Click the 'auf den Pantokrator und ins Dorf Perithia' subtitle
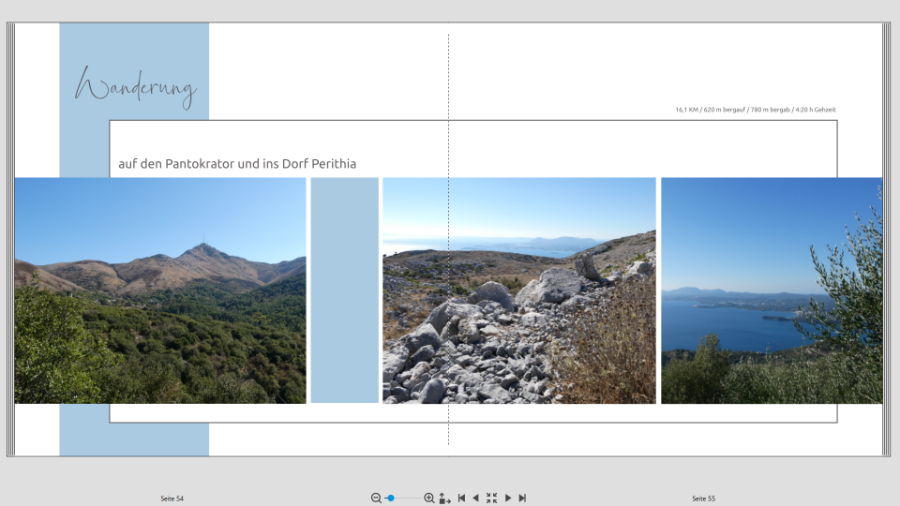Image resolution: width=900 pixels, height=506 pixels. pos(237,164)
